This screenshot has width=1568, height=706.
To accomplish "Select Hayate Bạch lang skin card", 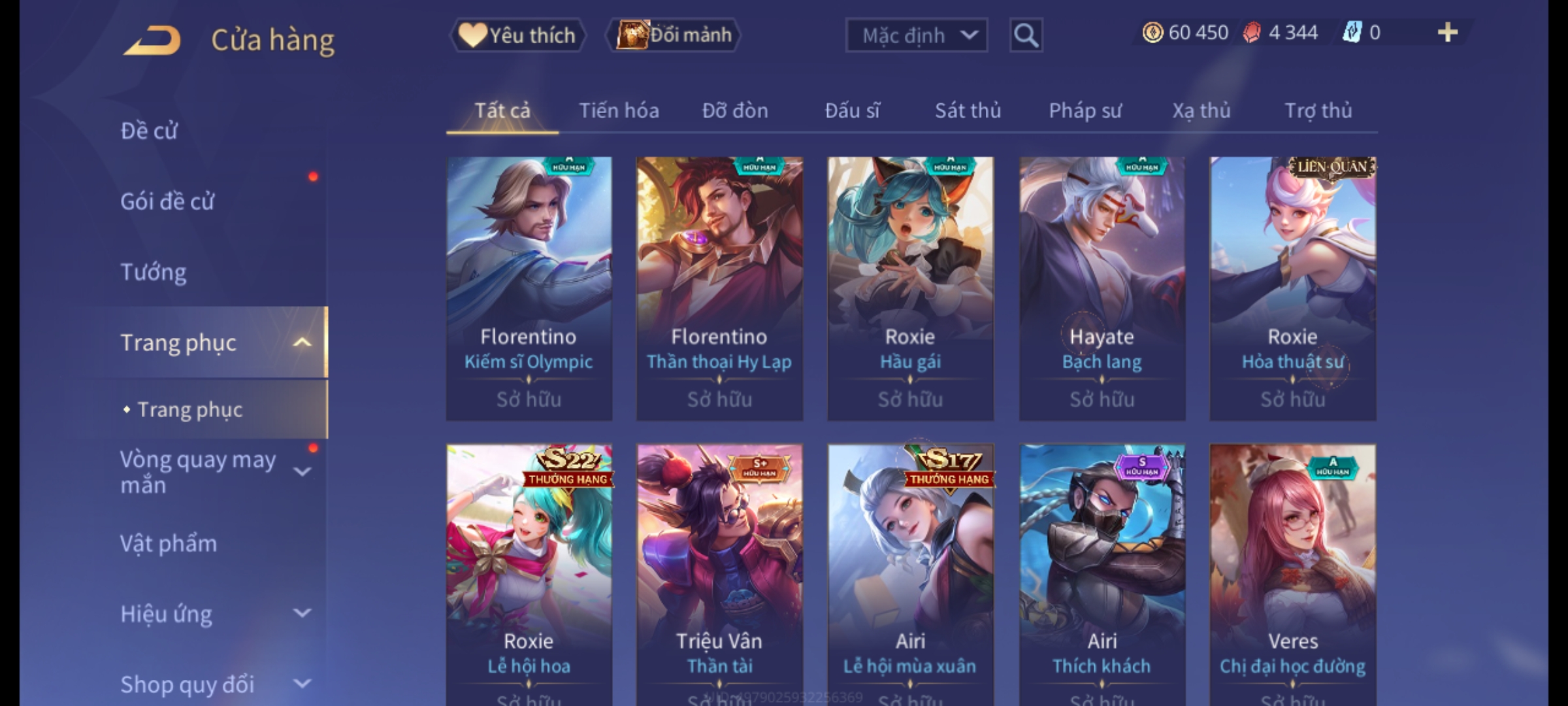I will click(1102, 288).
